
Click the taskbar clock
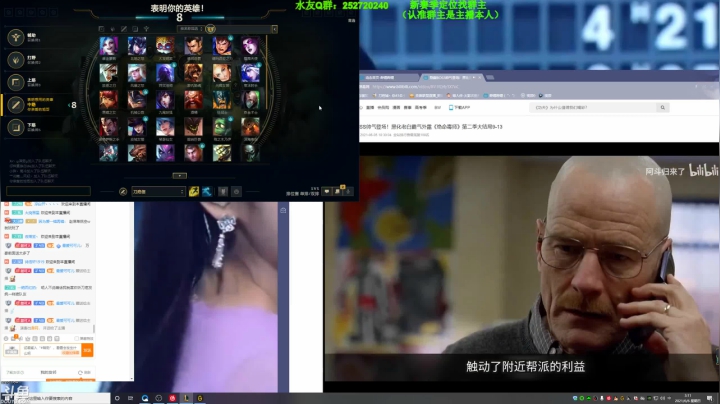point(687,398)
